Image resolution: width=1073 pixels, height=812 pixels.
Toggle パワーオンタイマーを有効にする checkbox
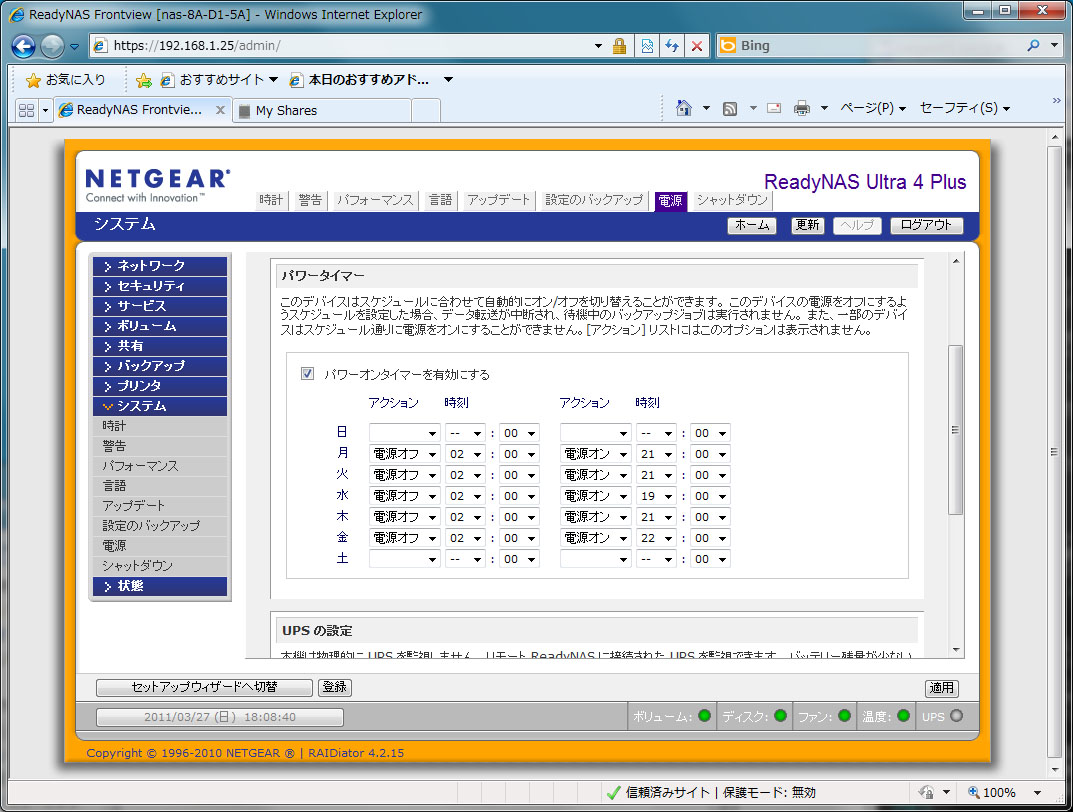coord(308,374)
